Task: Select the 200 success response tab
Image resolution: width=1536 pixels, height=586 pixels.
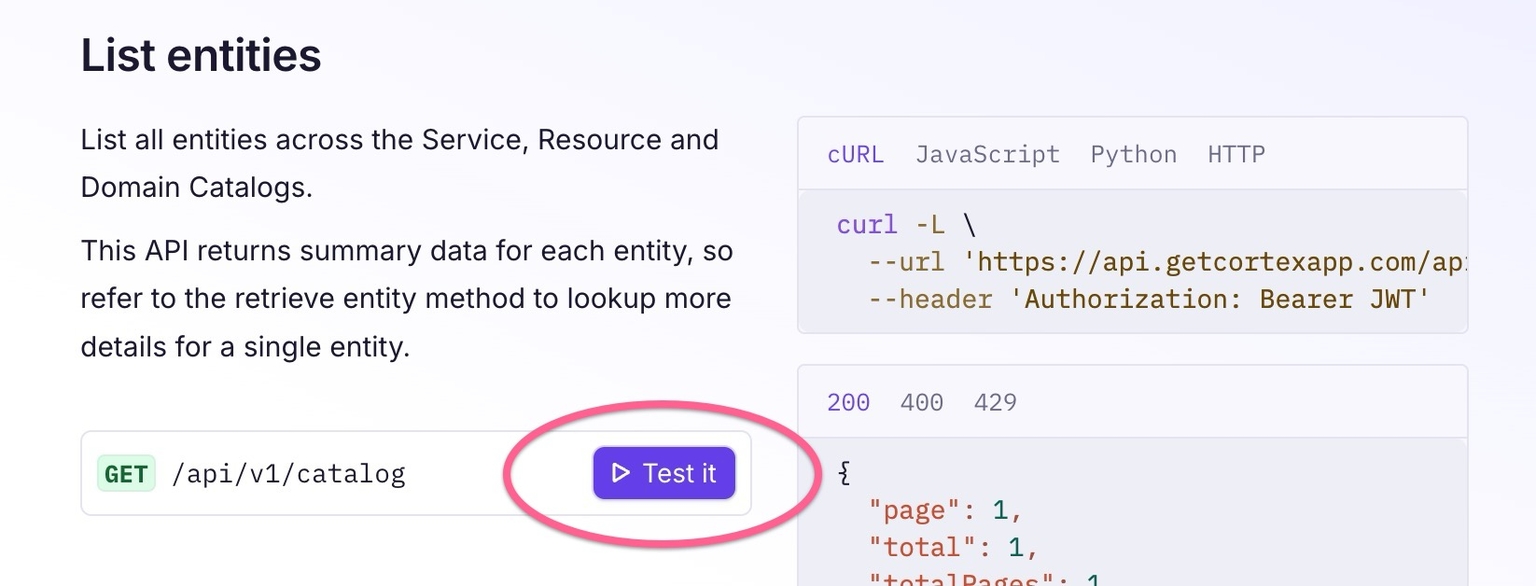Action: click(847, 402)
